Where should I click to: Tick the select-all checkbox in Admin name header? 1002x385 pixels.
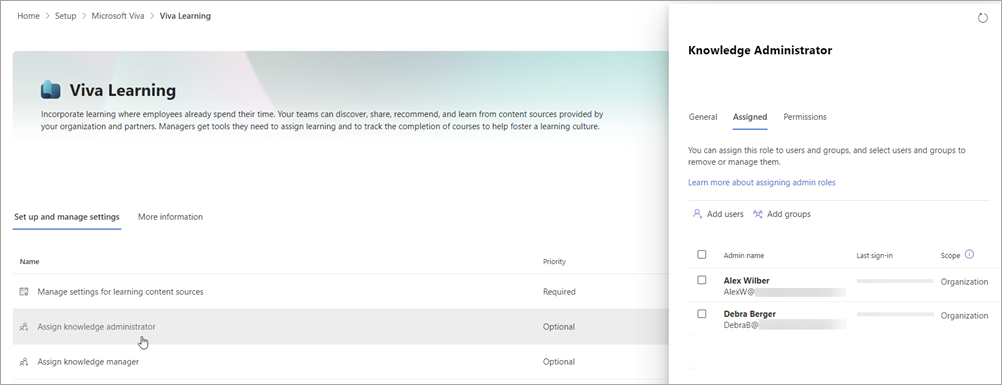coord(702,255)
